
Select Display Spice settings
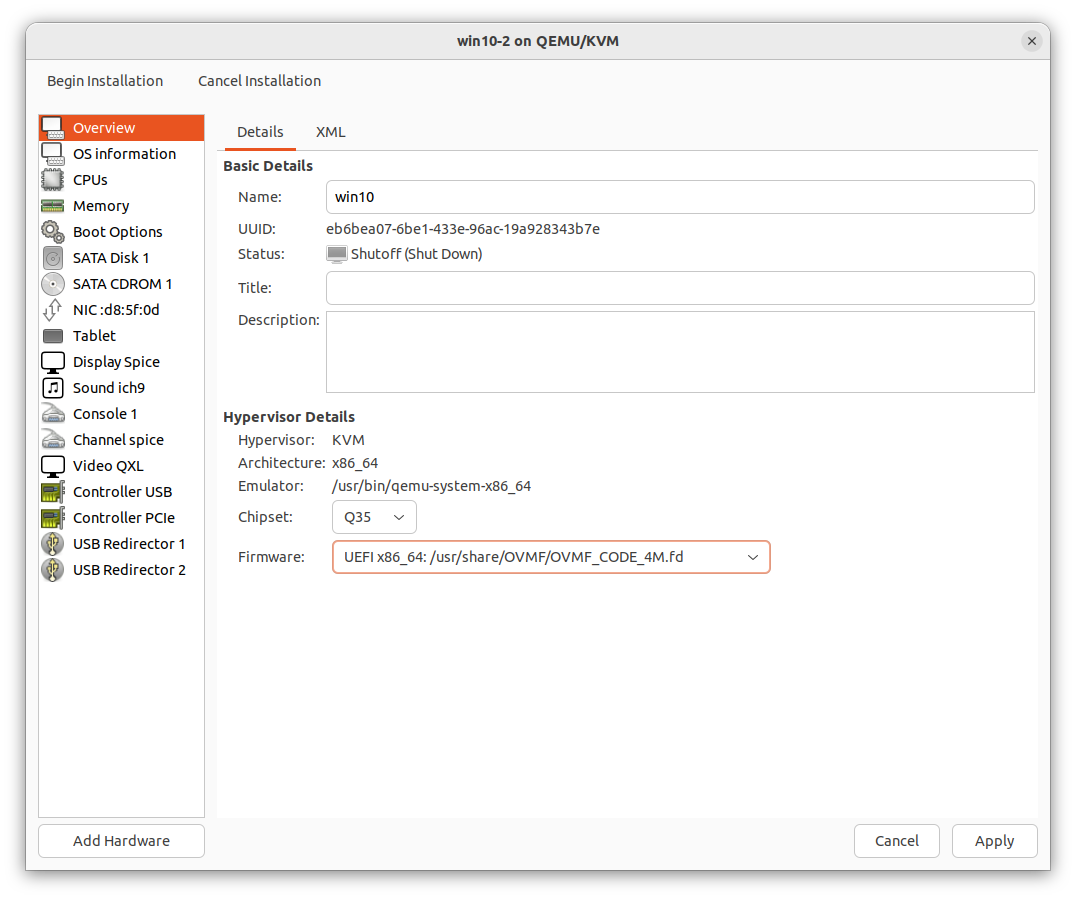pos(116,361)
